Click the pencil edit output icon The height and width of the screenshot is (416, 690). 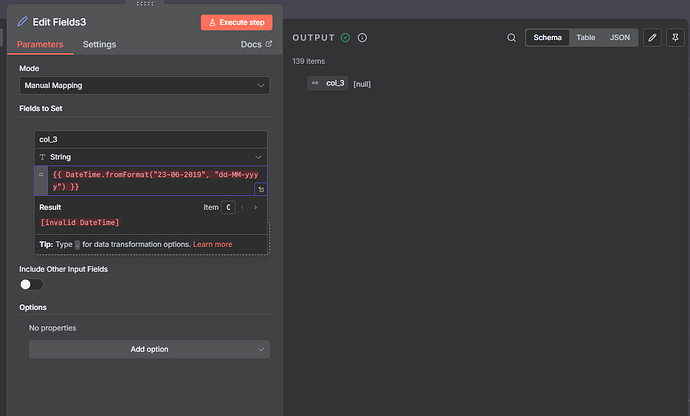pyautogui.click(x=652, y=38)
